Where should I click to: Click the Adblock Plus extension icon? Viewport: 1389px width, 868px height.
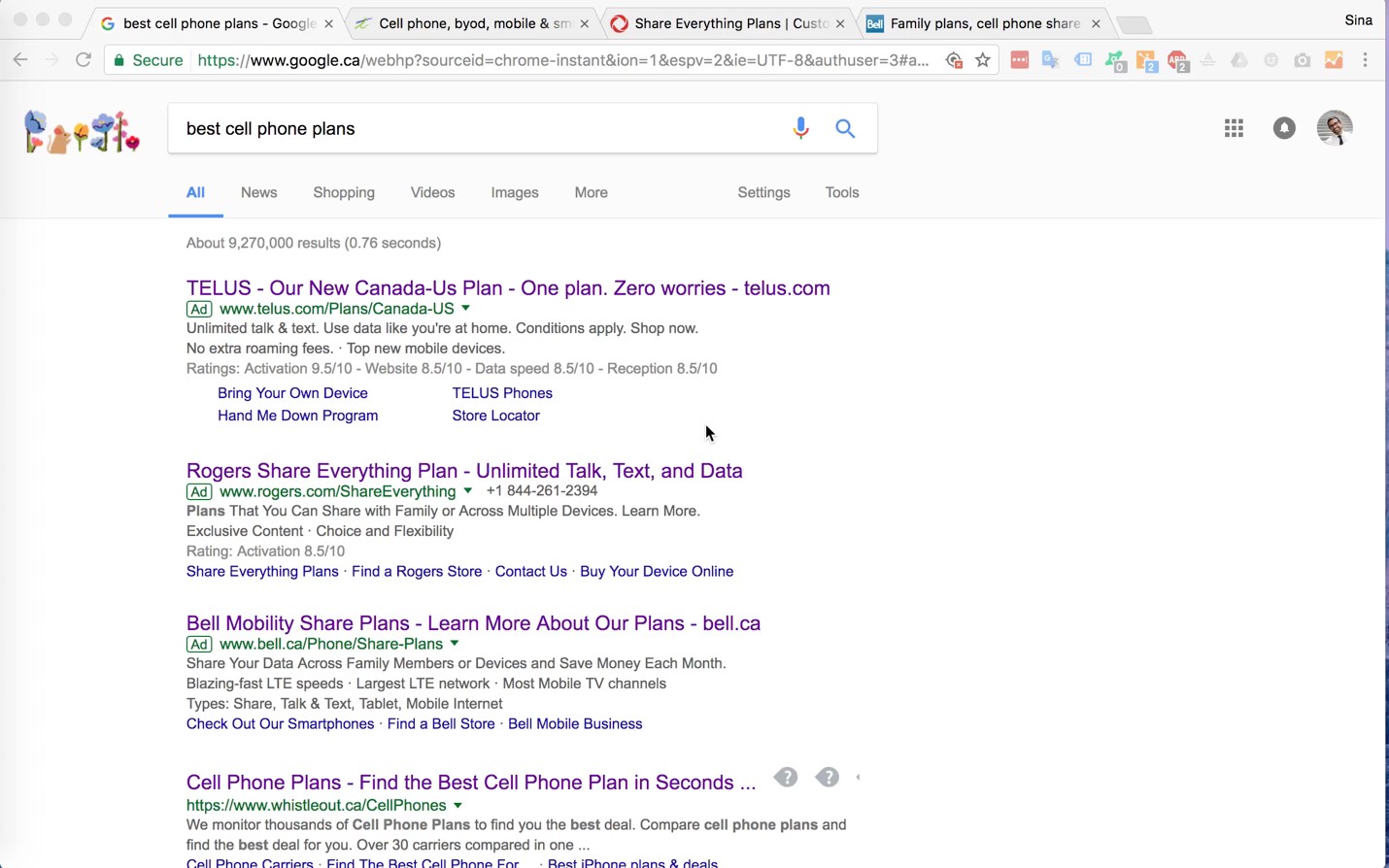click(1178, 62)
